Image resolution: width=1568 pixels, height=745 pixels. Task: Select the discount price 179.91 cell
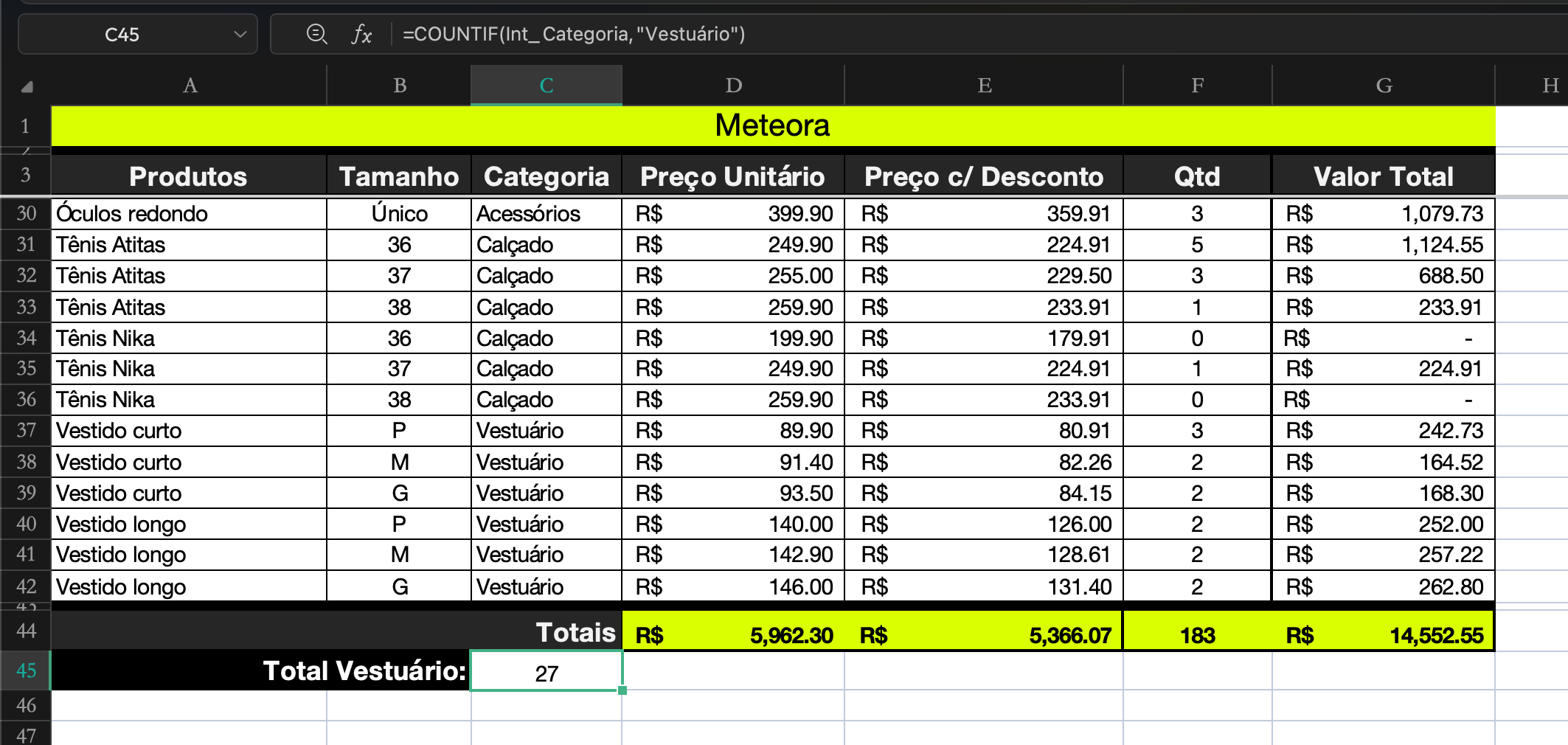pos(984,338)
